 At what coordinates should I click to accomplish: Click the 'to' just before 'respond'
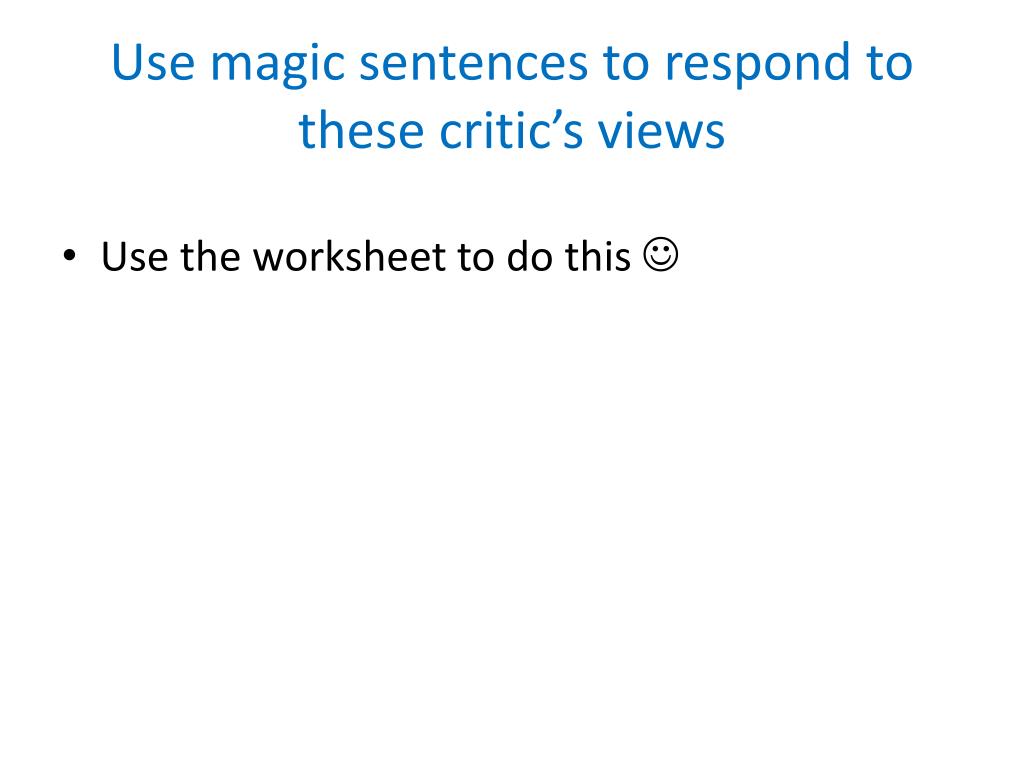click(626, 64)
